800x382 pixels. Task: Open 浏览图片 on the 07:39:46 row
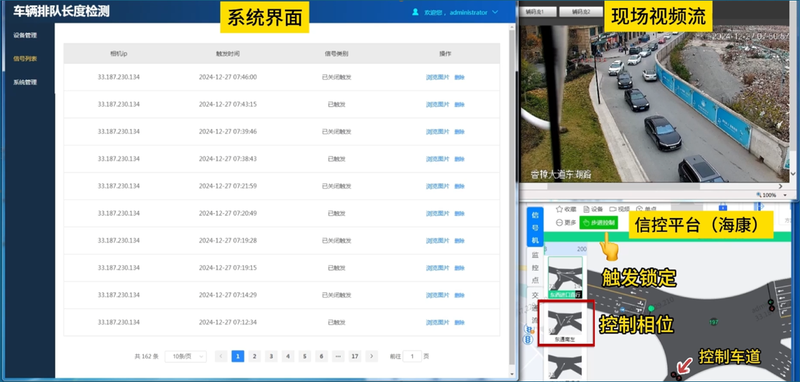[x=437, y=132]
